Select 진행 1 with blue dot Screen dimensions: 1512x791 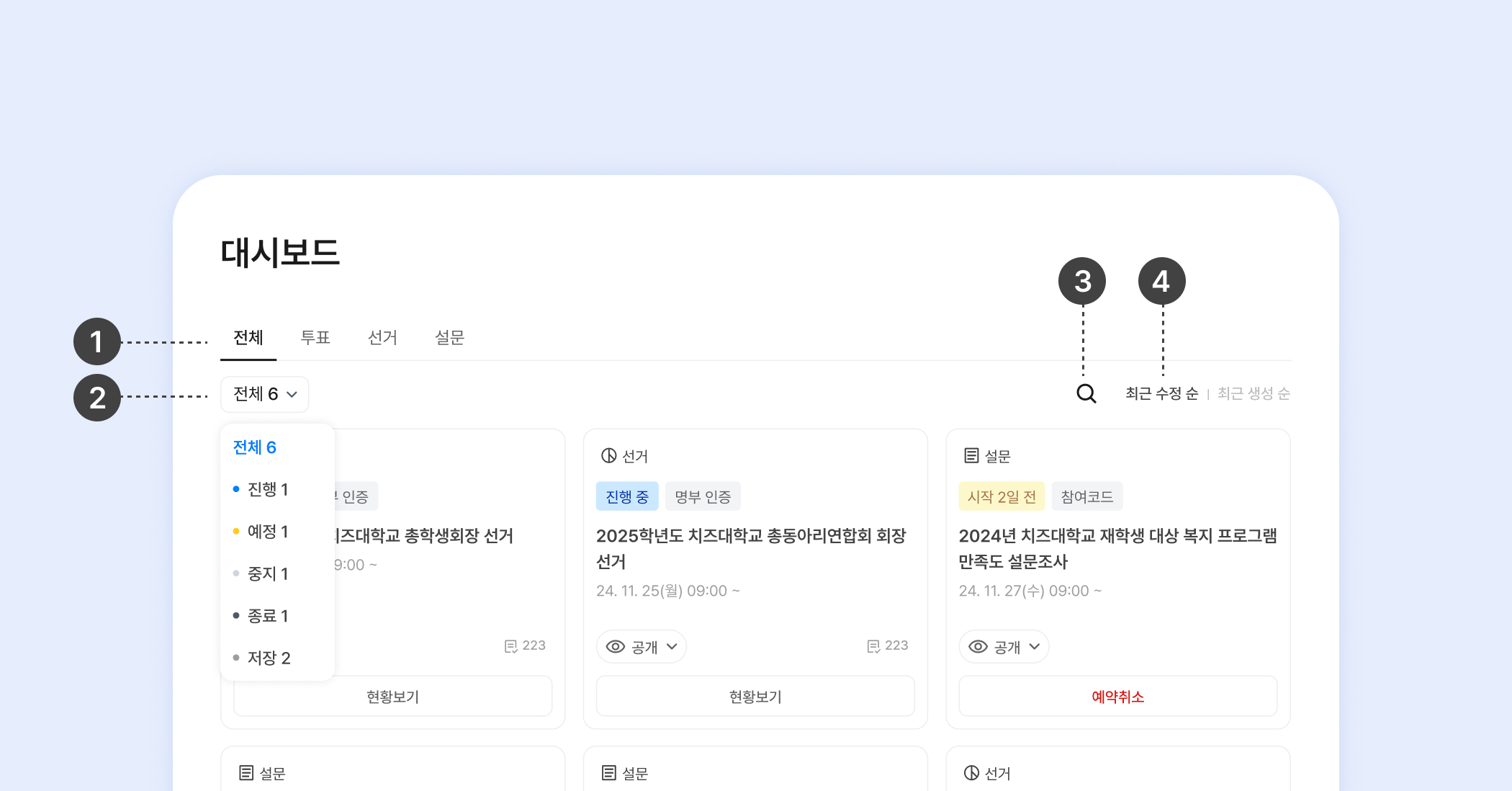pos(267,489)
